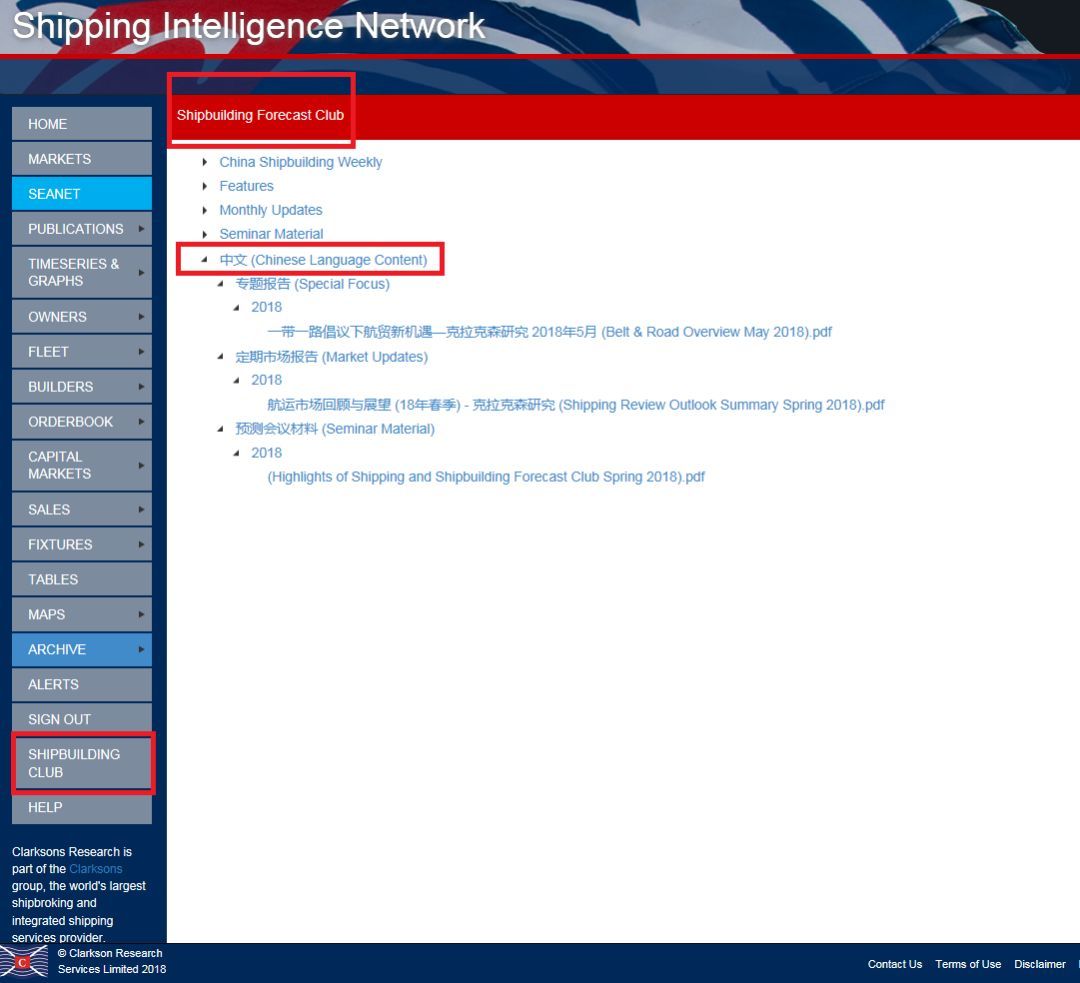Viewport: 1080px width, 983px height.
Task: Select 2018 folder under 预测会议材料 (Seminar Material)
Action: 267,453
